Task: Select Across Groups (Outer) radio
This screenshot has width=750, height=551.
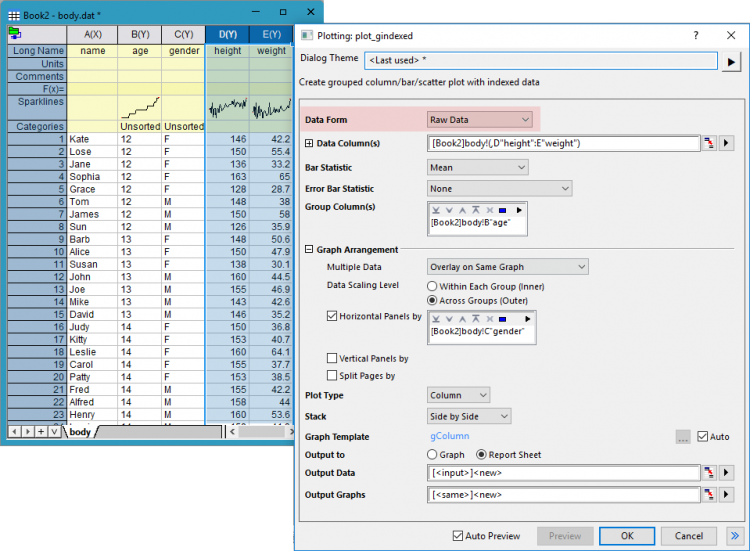Action: click(432, 300)
